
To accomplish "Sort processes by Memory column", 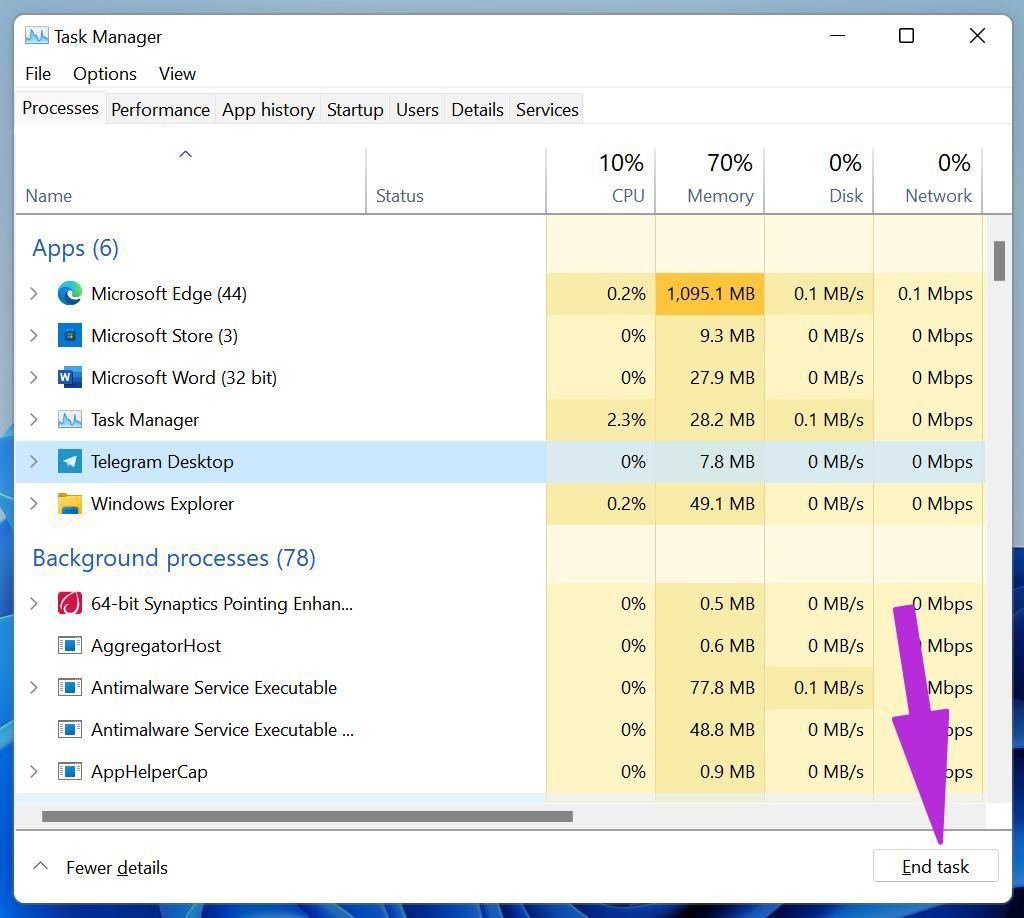I will (710, 180).
